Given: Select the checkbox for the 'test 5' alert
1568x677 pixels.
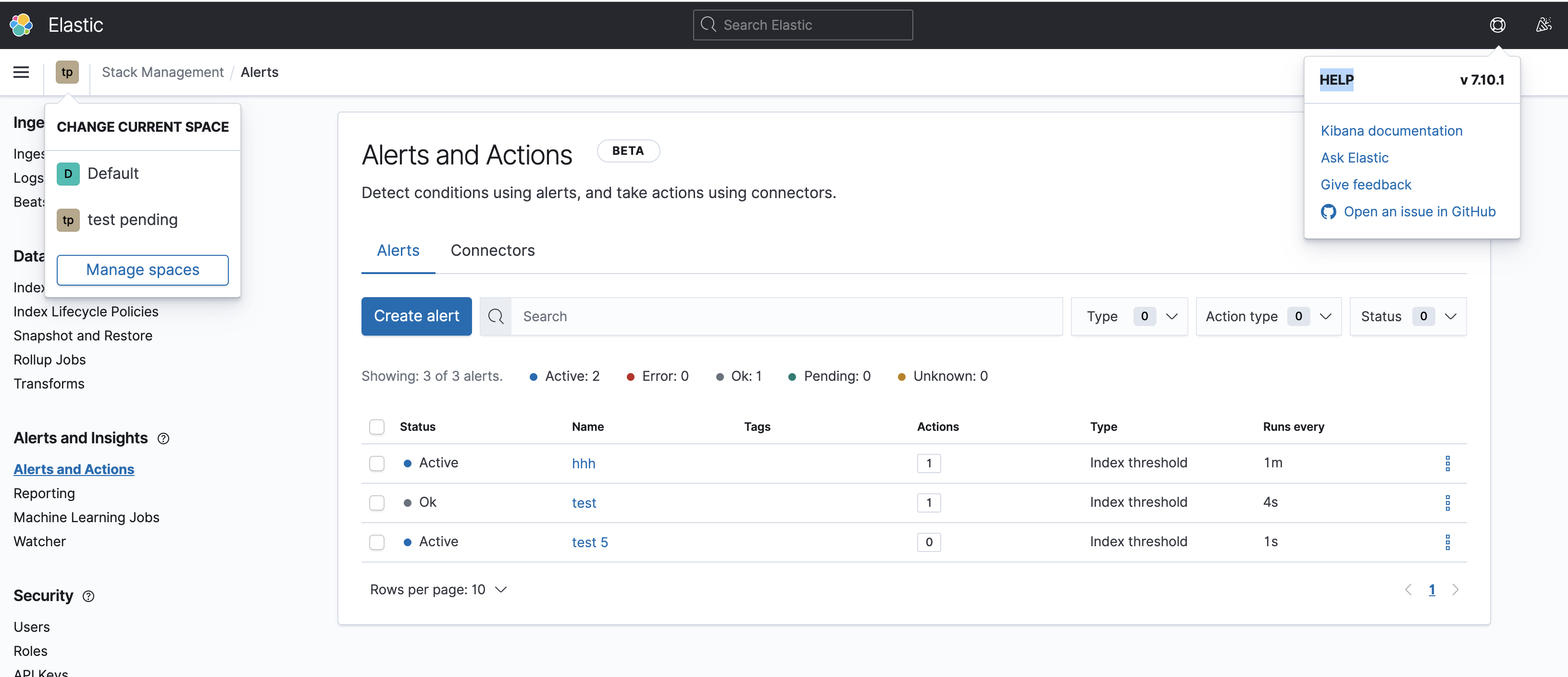Looking at the screenshot, I should (x=377, y=542).
